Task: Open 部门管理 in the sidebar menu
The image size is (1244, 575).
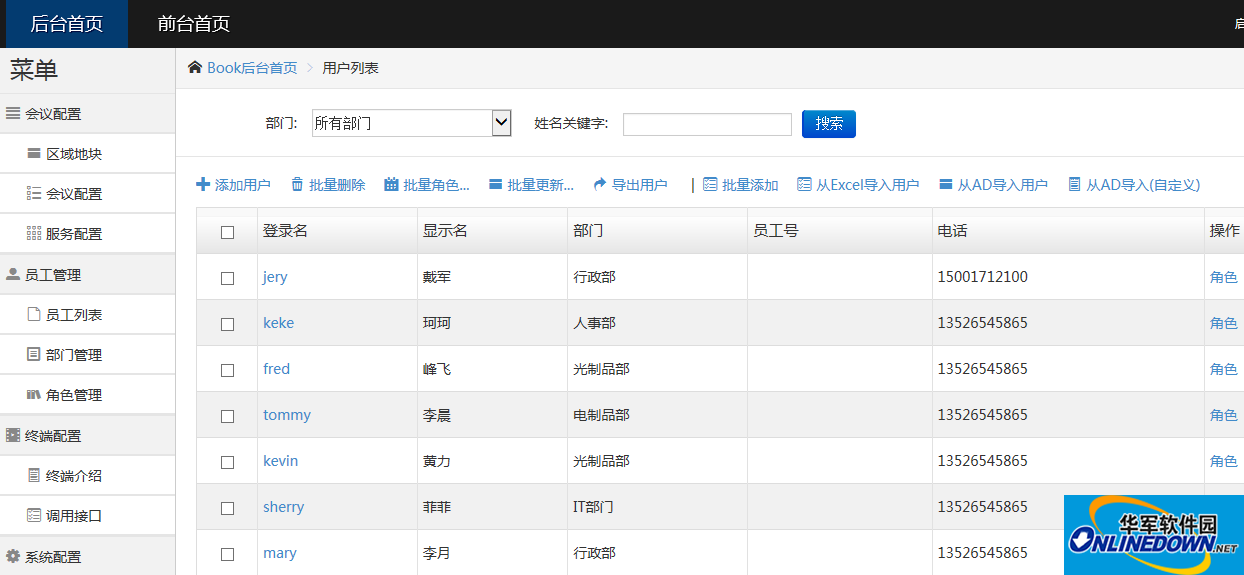Action: point(73,355)
